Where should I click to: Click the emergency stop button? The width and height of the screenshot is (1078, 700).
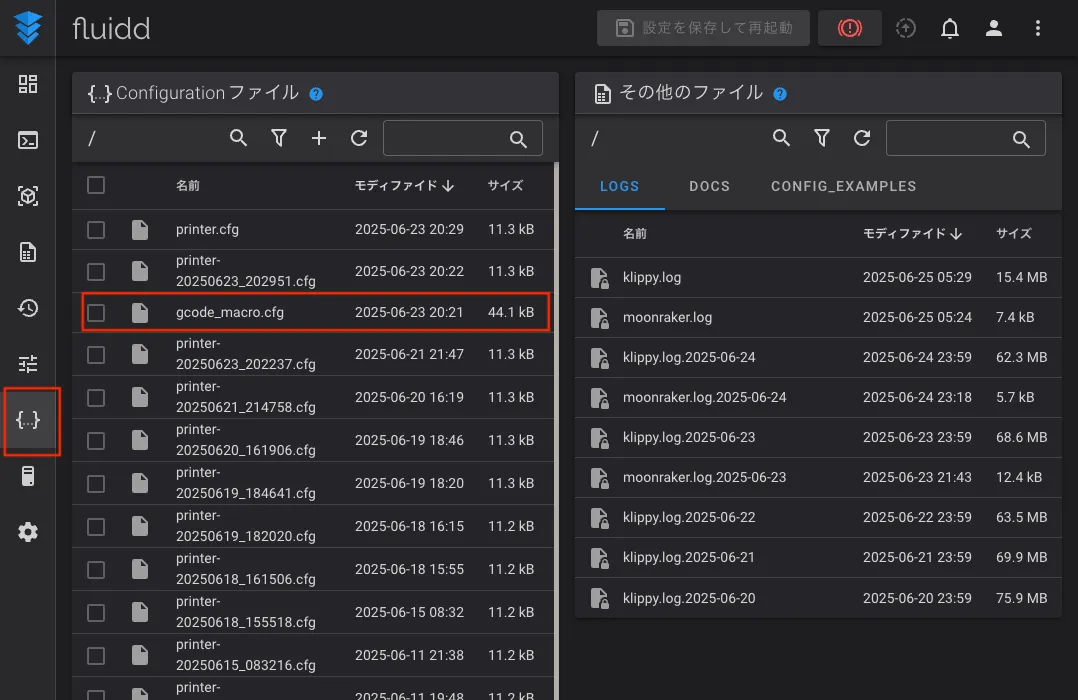[849, 28]
